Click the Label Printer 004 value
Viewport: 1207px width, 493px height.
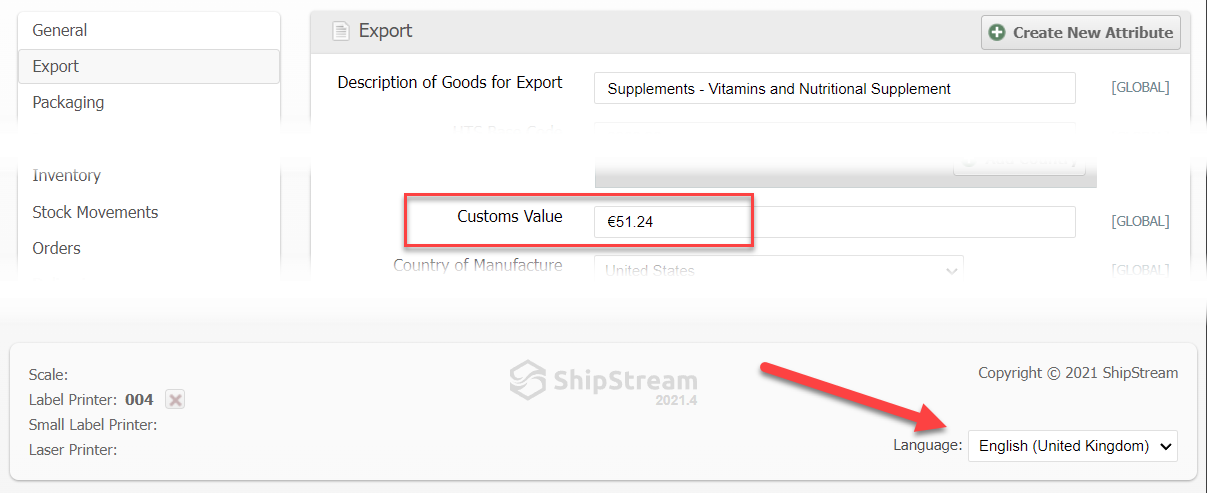[139, 400]
